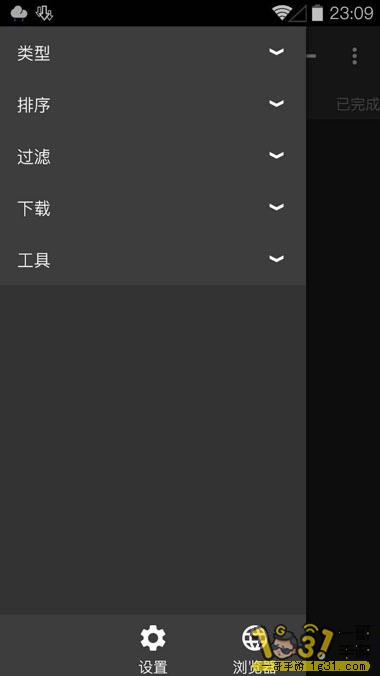
Task: Expand the 排序 section chevron
Action: pos(276,103)
